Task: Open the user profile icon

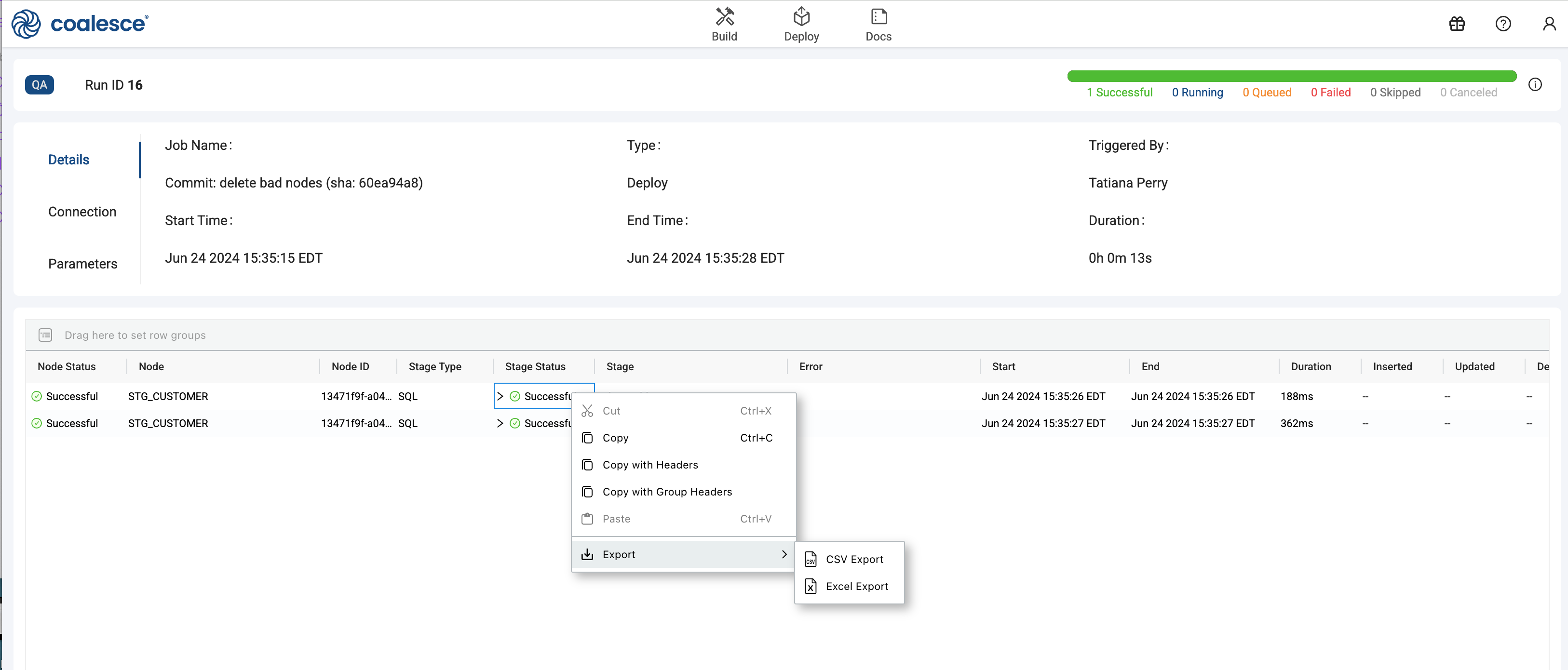Action: click(1549, 24)
